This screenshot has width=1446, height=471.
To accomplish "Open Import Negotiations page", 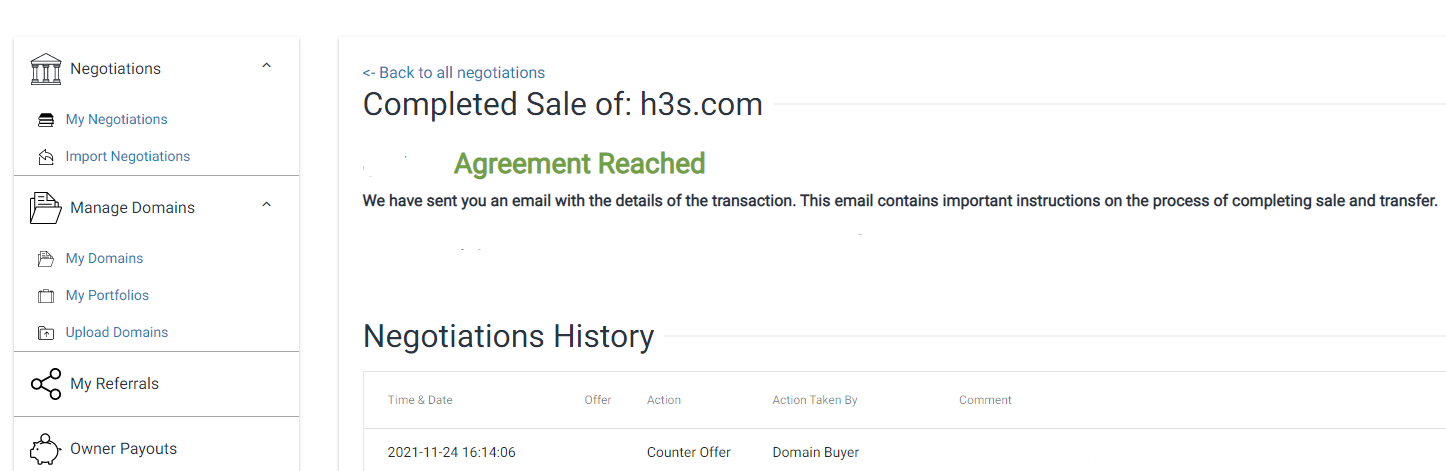I will tap(128, 156).
